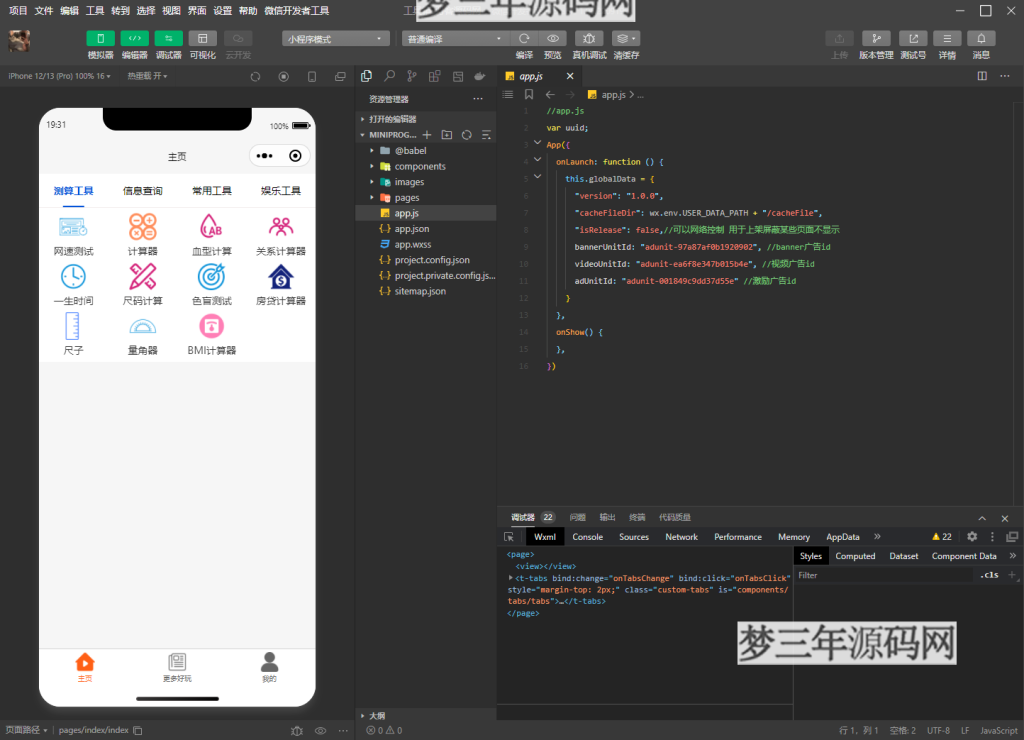Screen dimensions: 1024x740
Task: Tap the 房贷计算器 house icon in the simulator
Action: pos(280,276)
